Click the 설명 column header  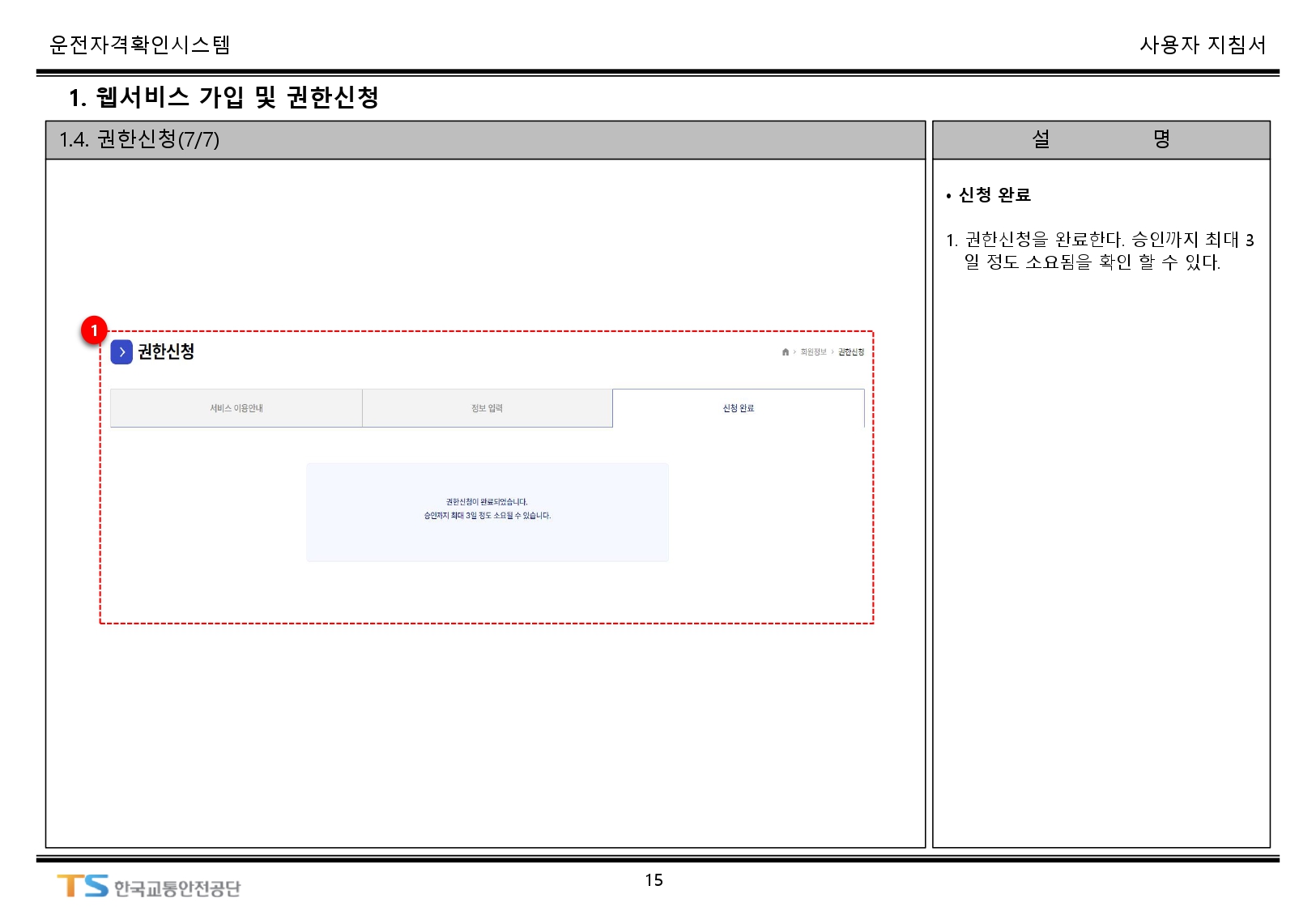click(1101, 139)
